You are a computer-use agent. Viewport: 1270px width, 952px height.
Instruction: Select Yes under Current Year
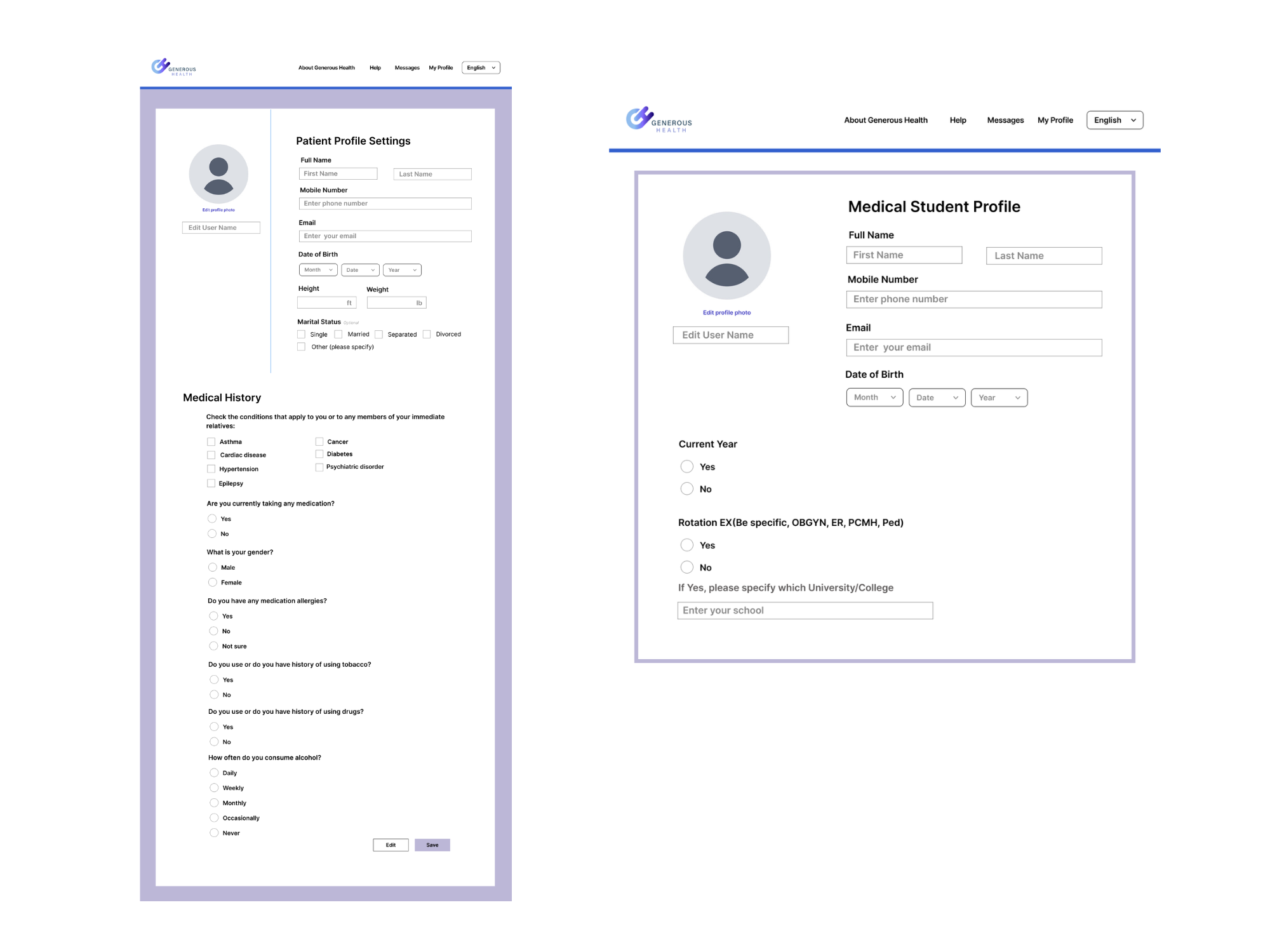(687, 466)
